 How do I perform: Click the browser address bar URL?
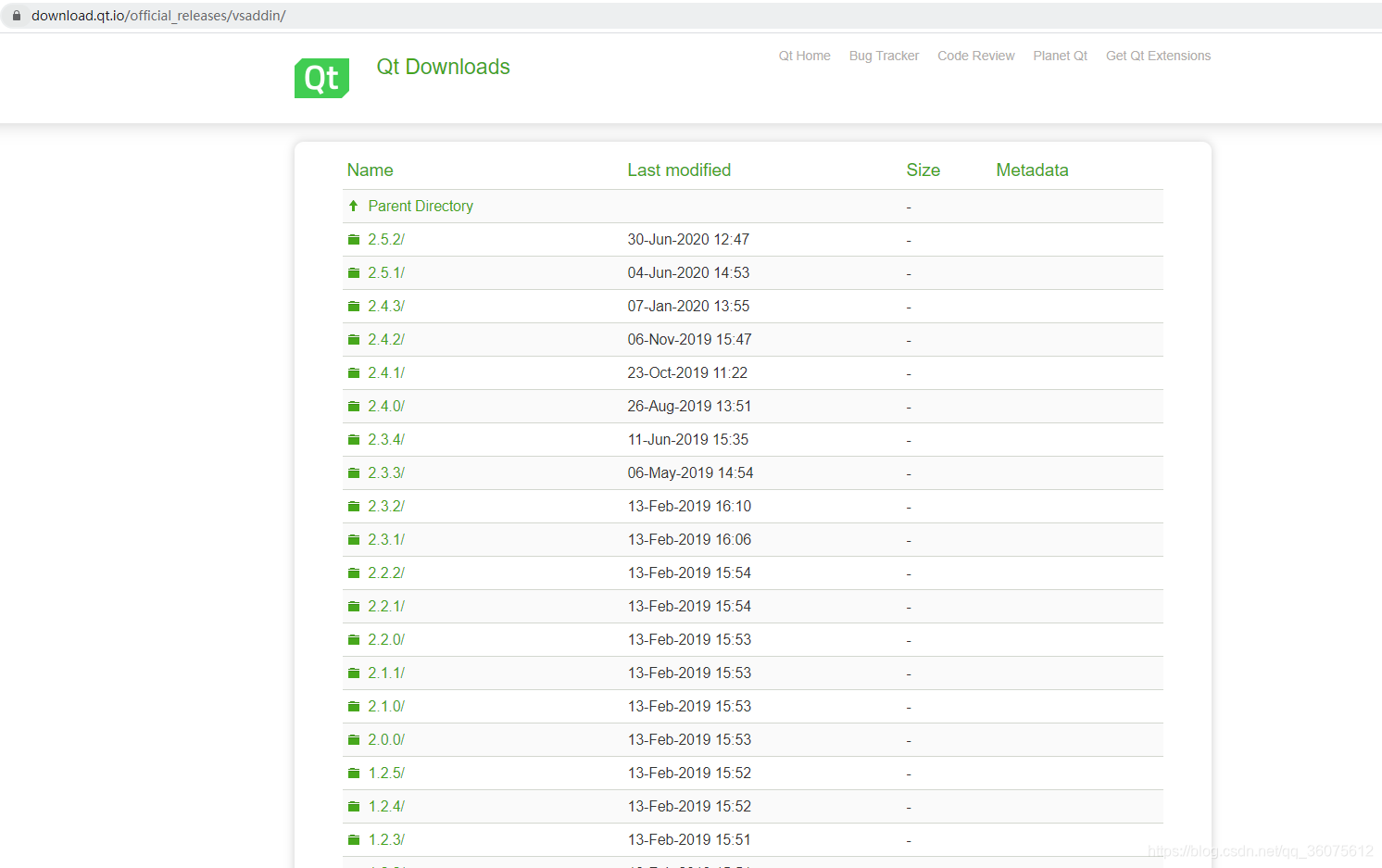pos(158,16)
